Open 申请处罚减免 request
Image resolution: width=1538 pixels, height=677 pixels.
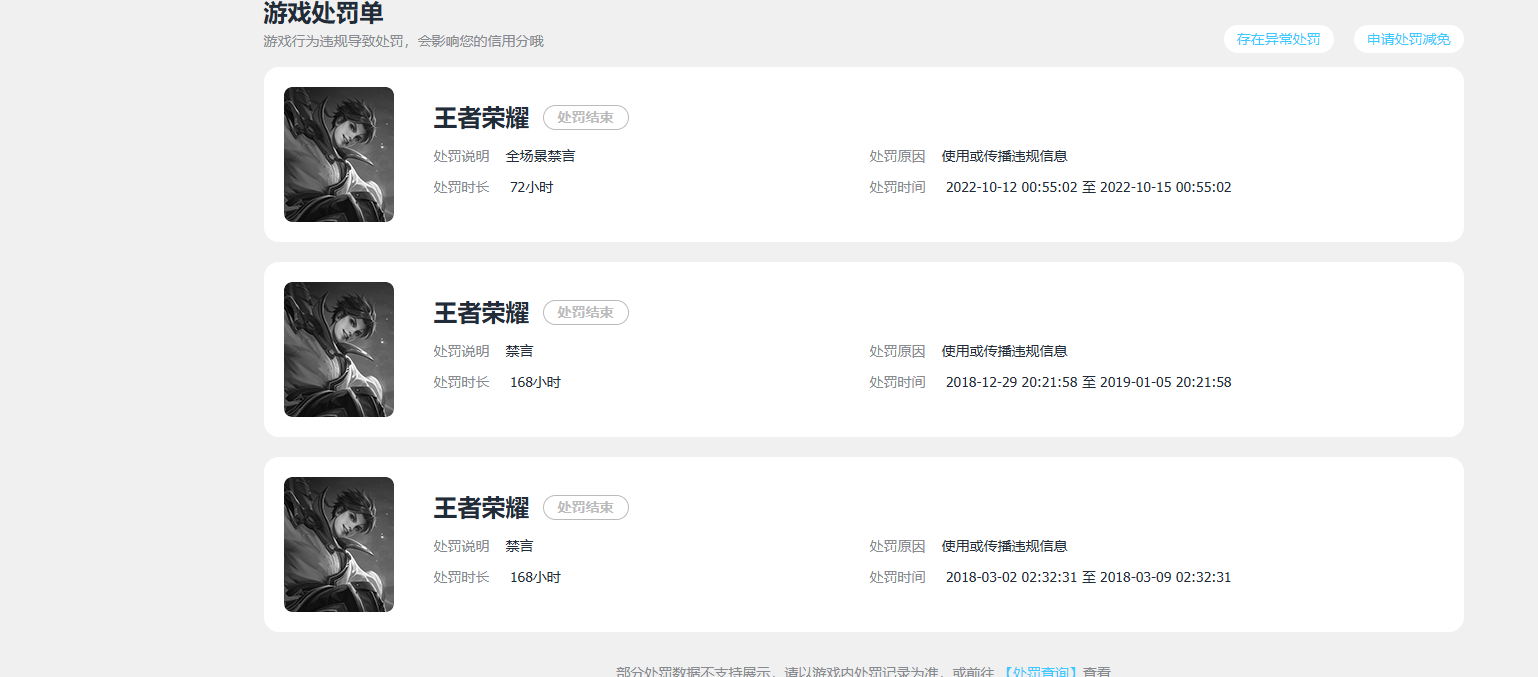point(1408,39)
